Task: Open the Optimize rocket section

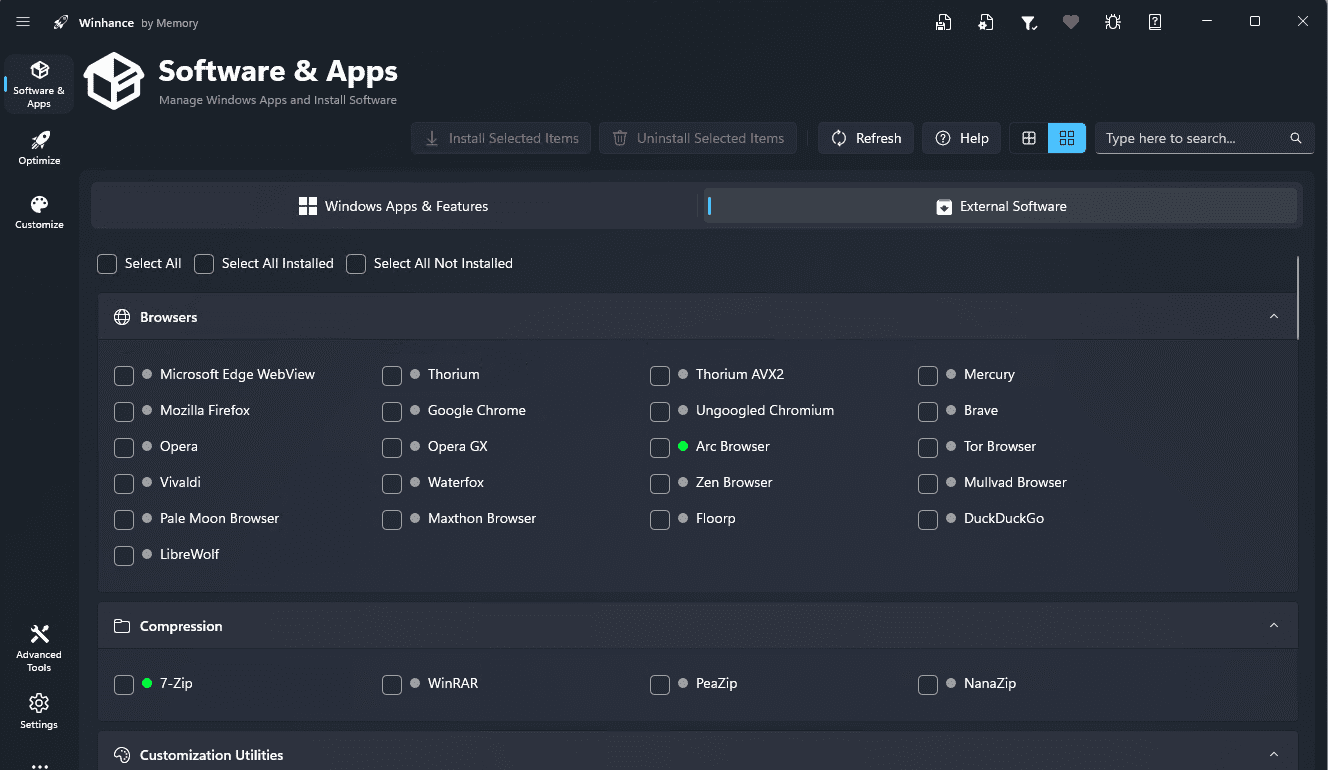Action: (x=39, y=147)
